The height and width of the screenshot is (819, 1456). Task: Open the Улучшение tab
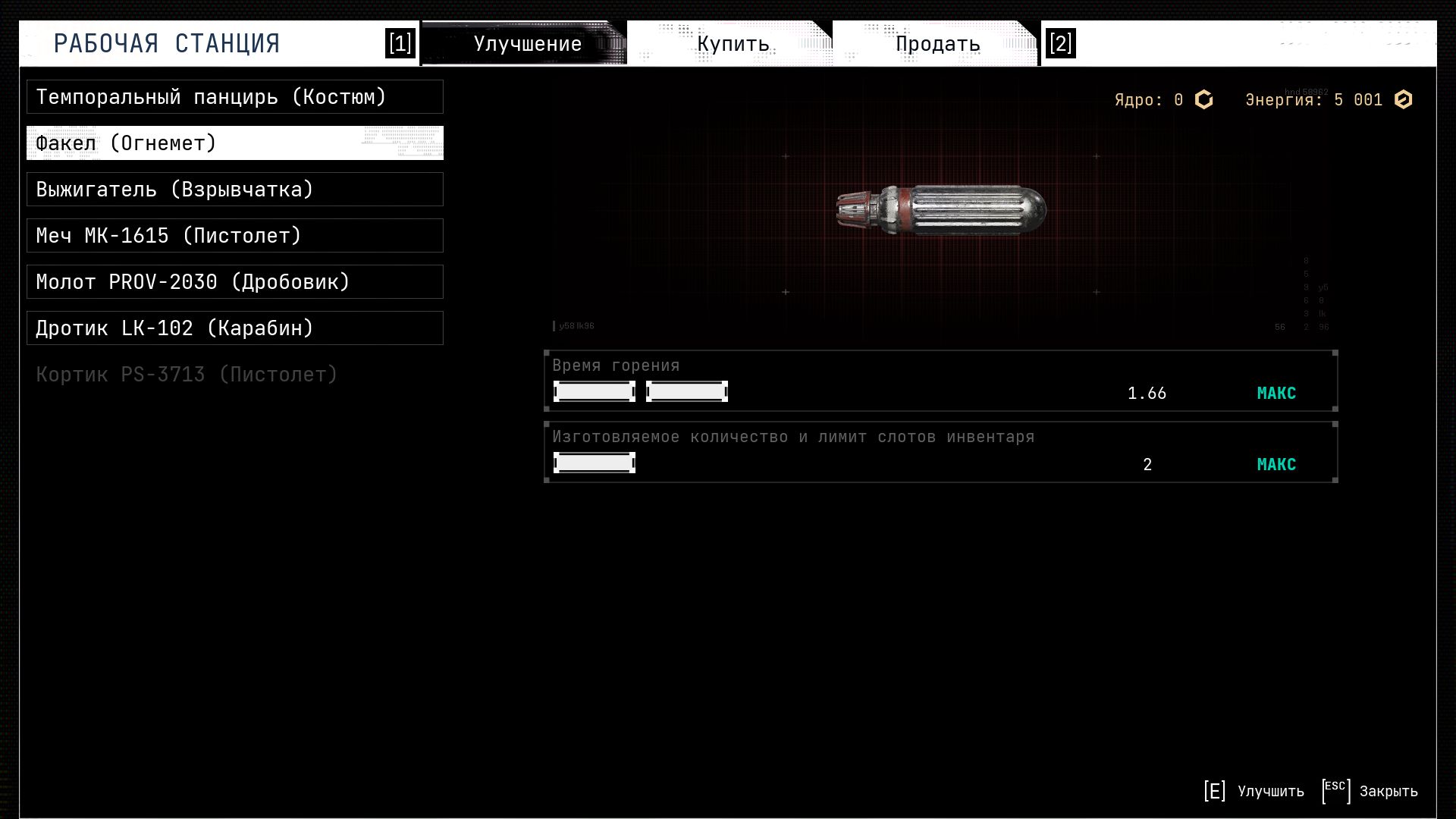pos(527,44)
